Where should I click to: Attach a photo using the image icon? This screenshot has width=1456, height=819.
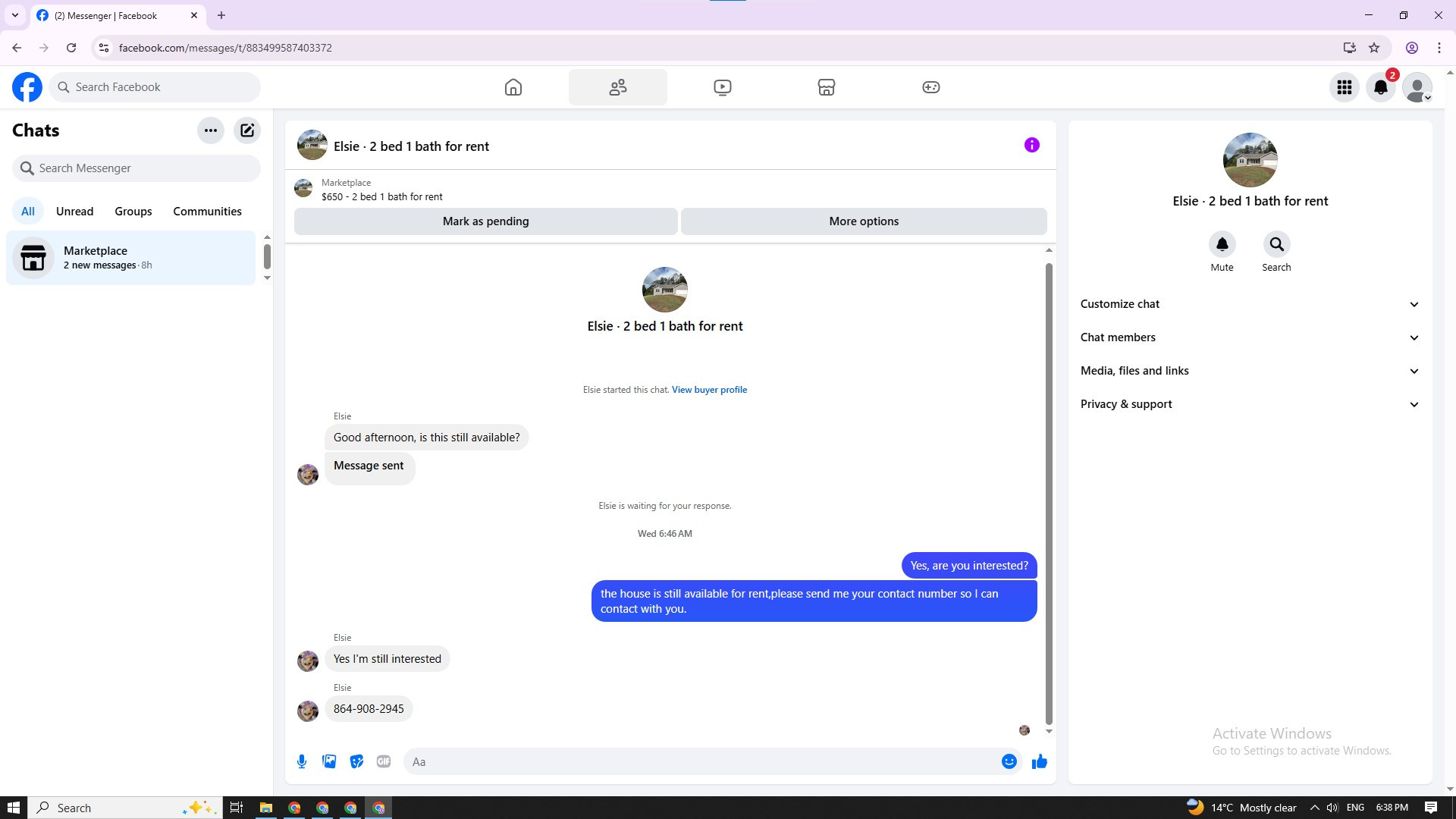pos(329,761)
